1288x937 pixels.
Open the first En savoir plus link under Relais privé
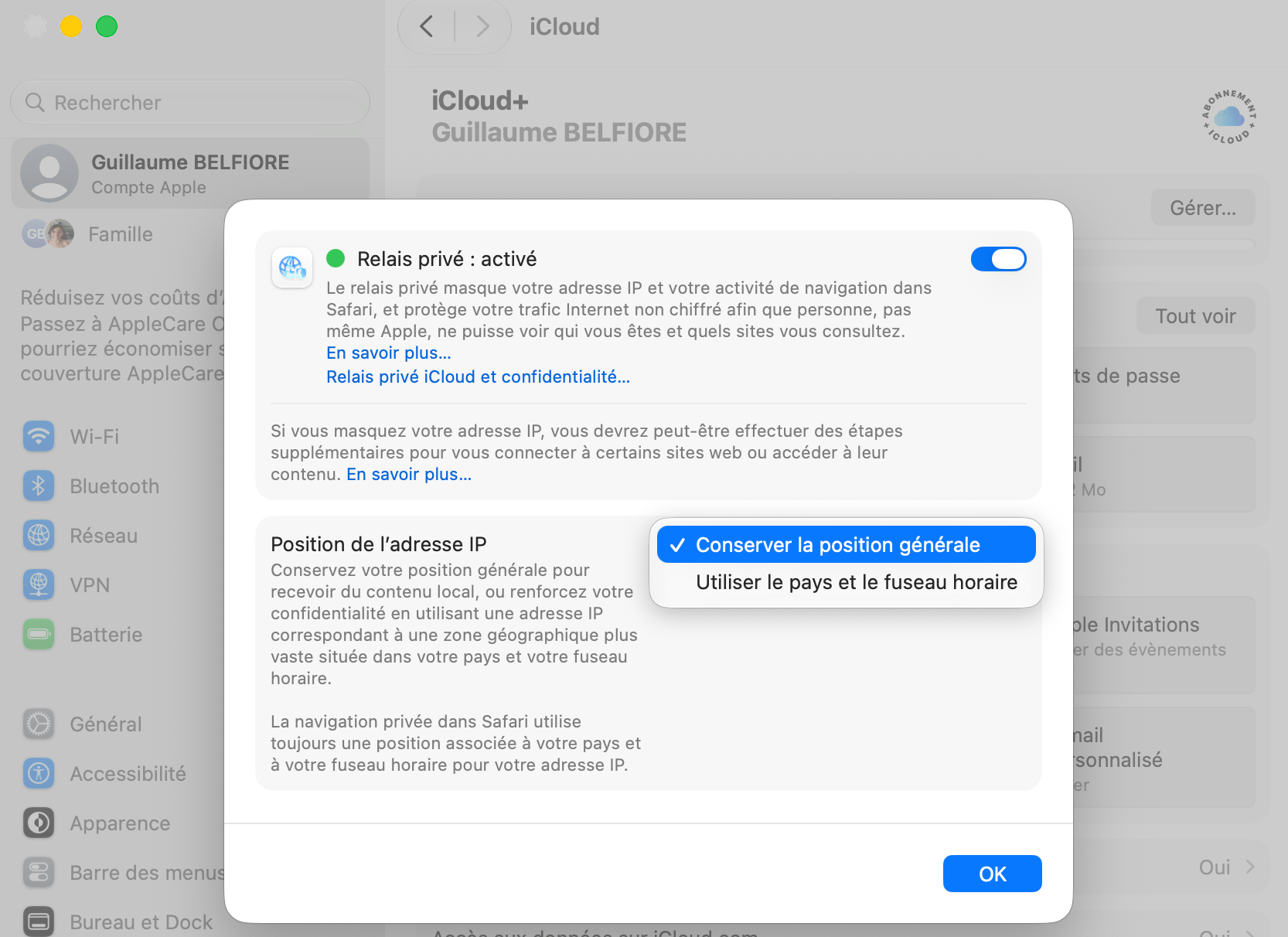(x=388, y=353)
